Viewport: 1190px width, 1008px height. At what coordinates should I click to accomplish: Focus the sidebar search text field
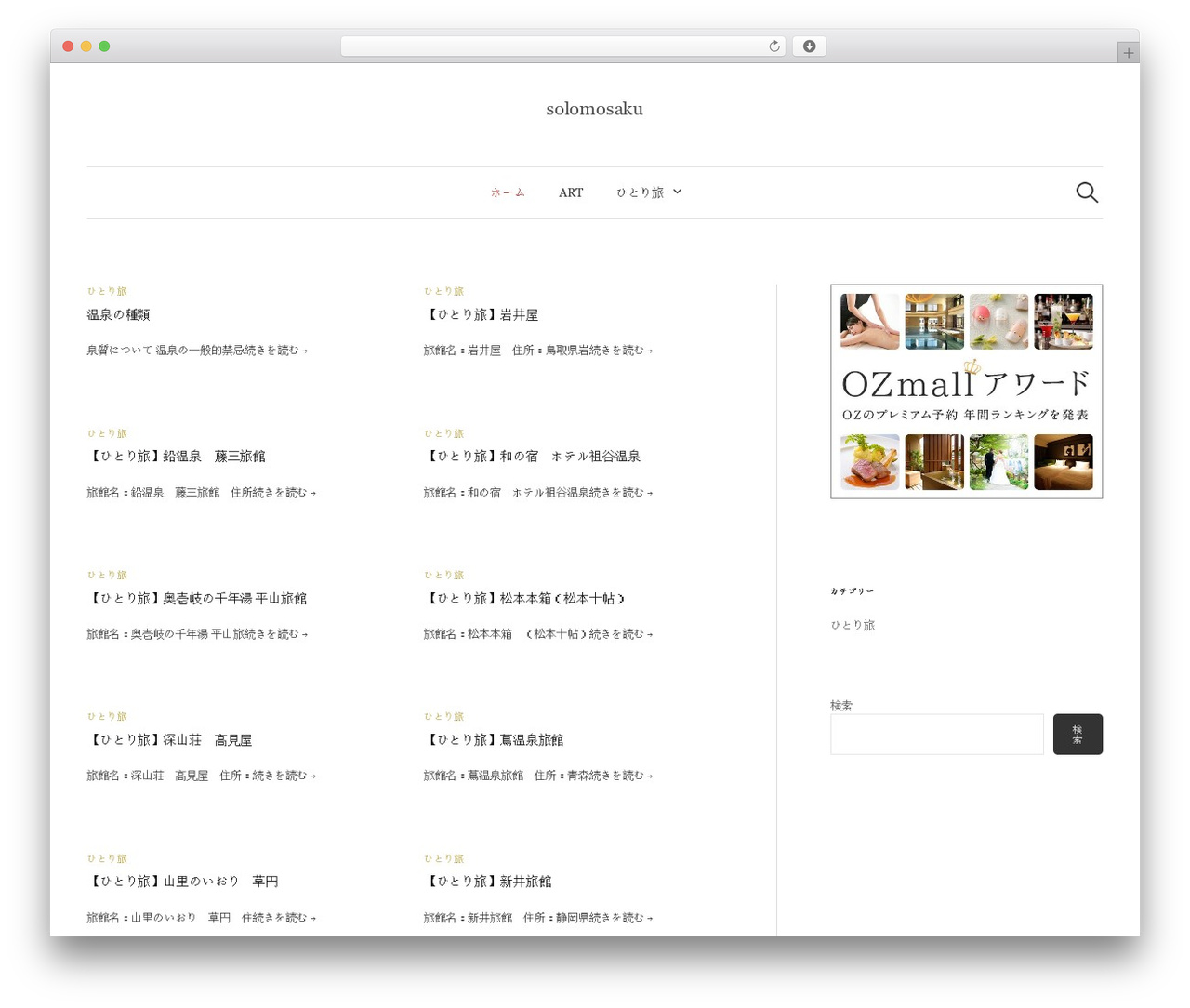click(937, 735)
